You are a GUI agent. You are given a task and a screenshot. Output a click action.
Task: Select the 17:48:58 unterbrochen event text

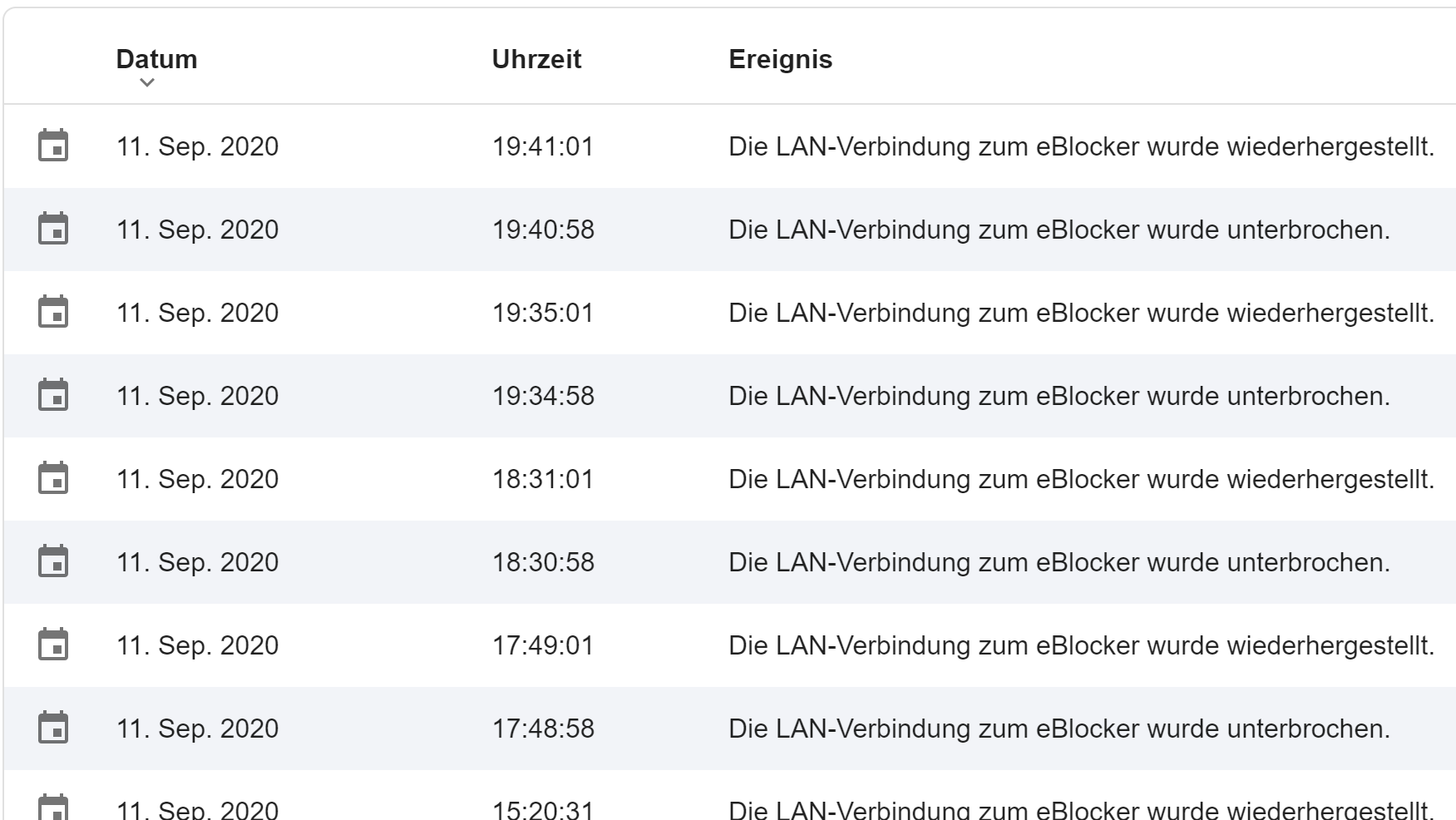1059,729
